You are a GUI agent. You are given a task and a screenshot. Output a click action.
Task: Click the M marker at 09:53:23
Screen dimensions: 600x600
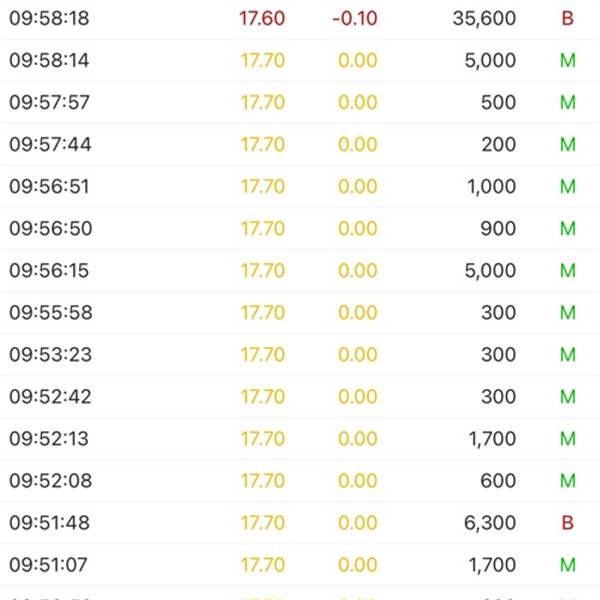pyautogui.click(x=568, y=355)
